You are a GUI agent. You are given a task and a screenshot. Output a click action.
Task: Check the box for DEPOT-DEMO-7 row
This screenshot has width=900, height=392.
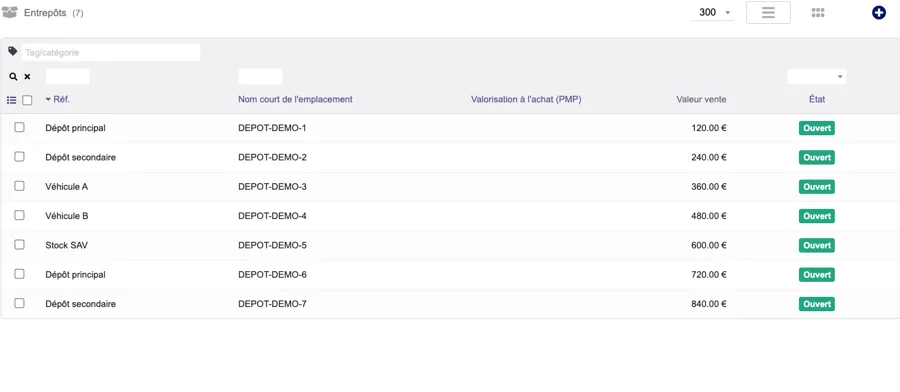(20, 303)
